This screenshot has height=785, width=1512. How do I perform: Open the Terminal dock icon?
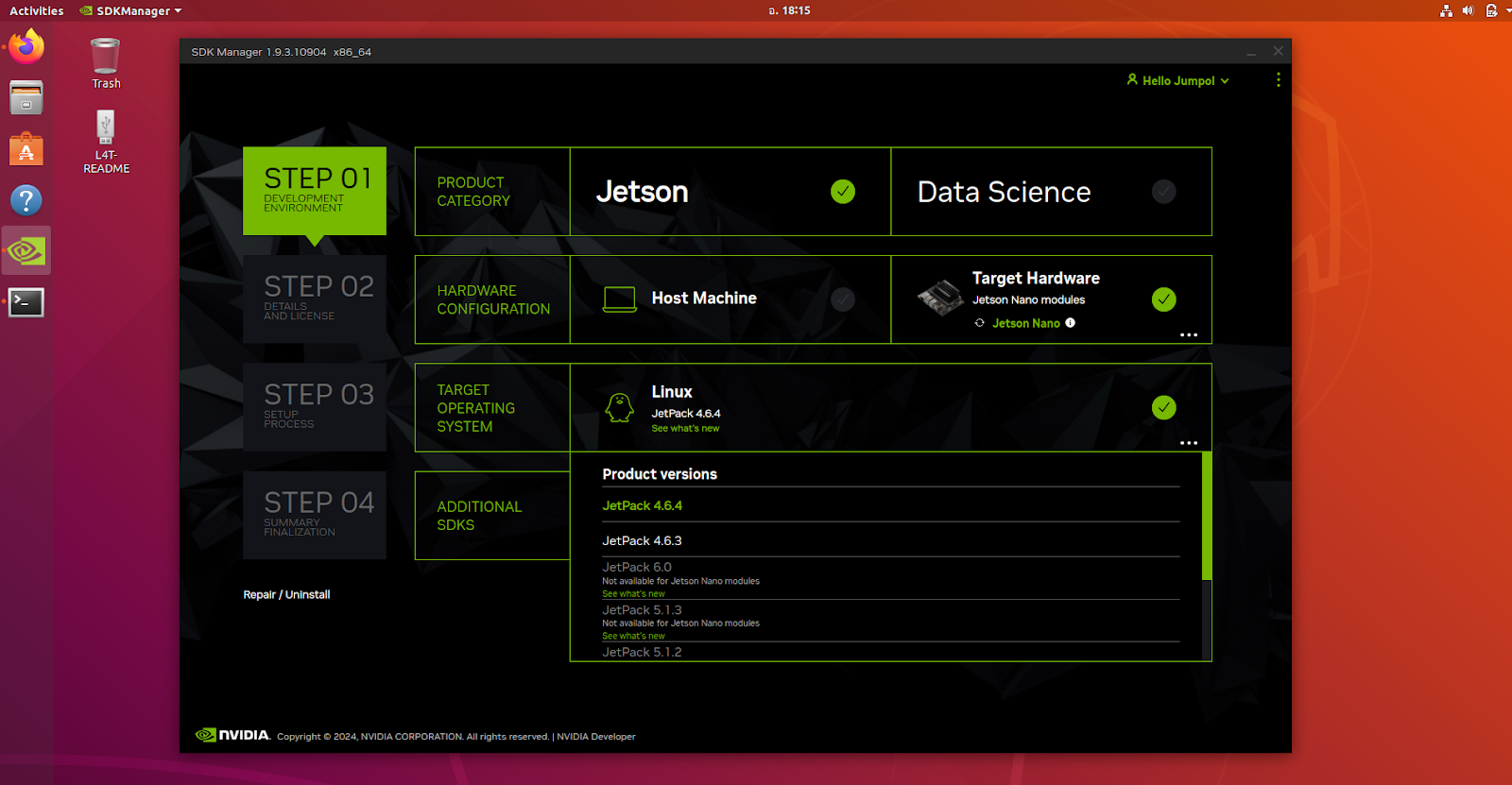click(x=26, y=302)
